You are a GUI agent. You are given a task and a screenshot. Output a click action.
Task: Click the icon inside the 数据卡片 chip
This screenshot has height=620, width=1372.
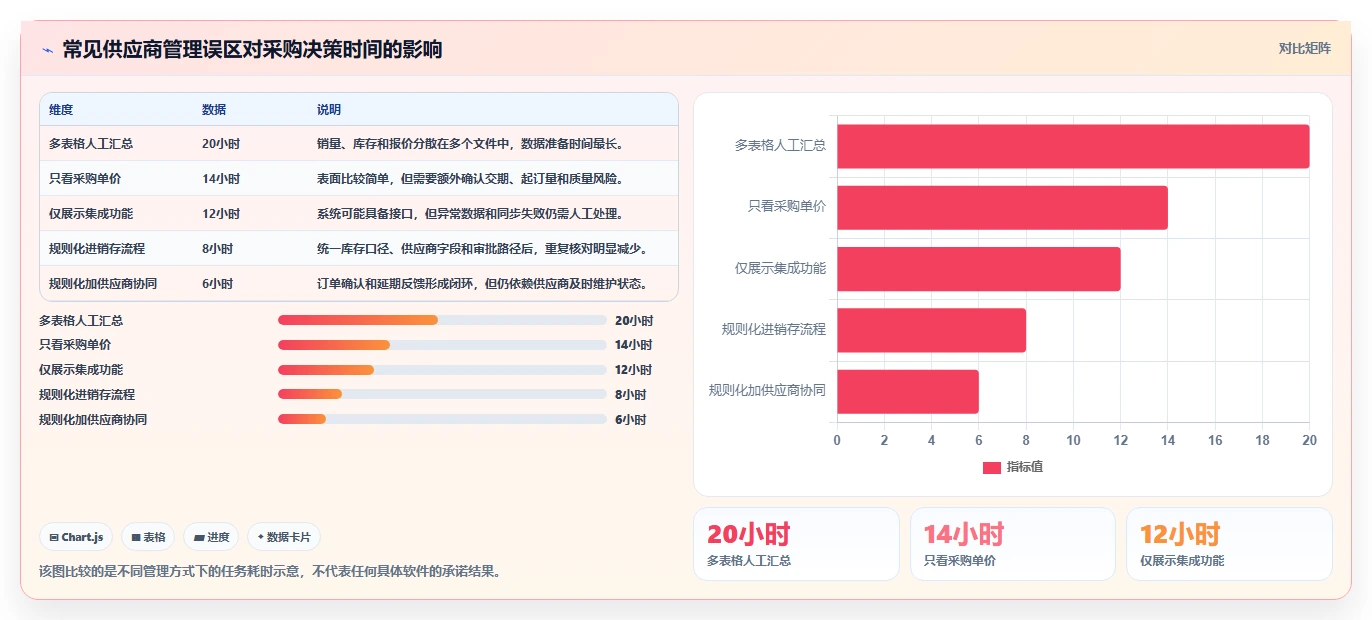point(260,537)
